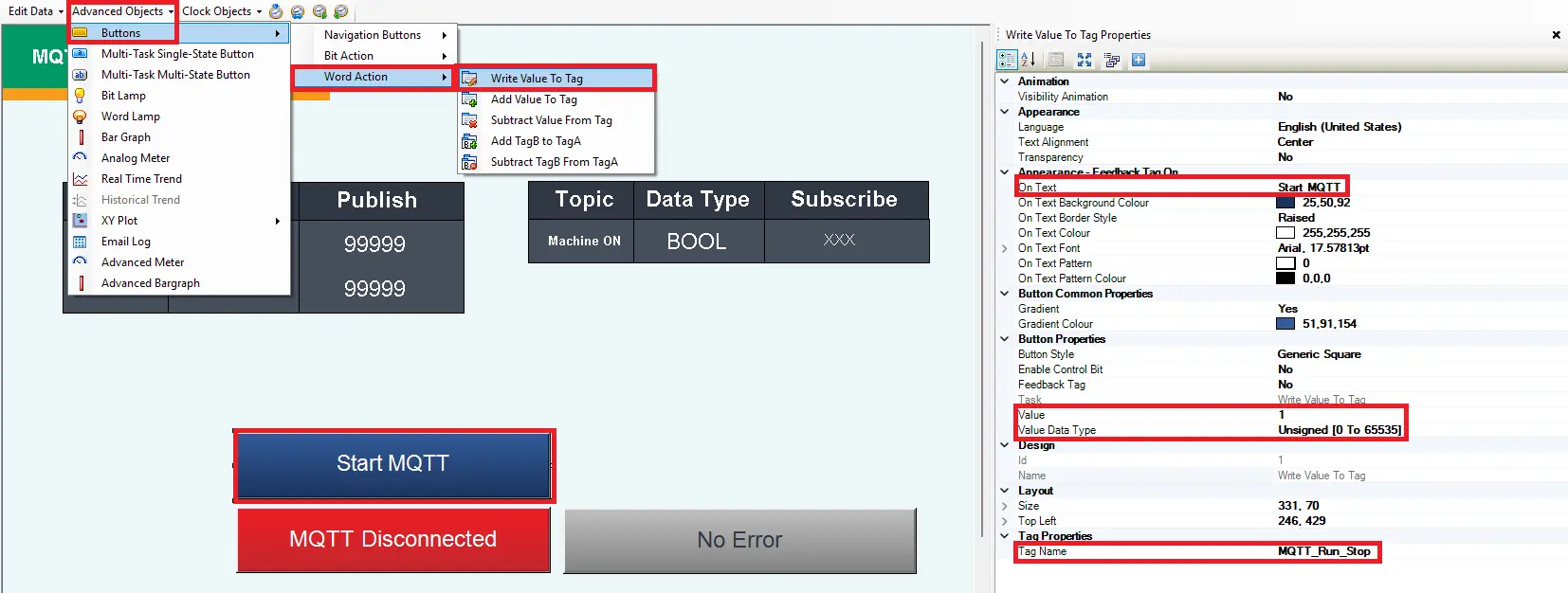The height and width of the screenshot is (593, 1568).
Task: Click the Advanced Bargraph icon
Action: [81, 283]
